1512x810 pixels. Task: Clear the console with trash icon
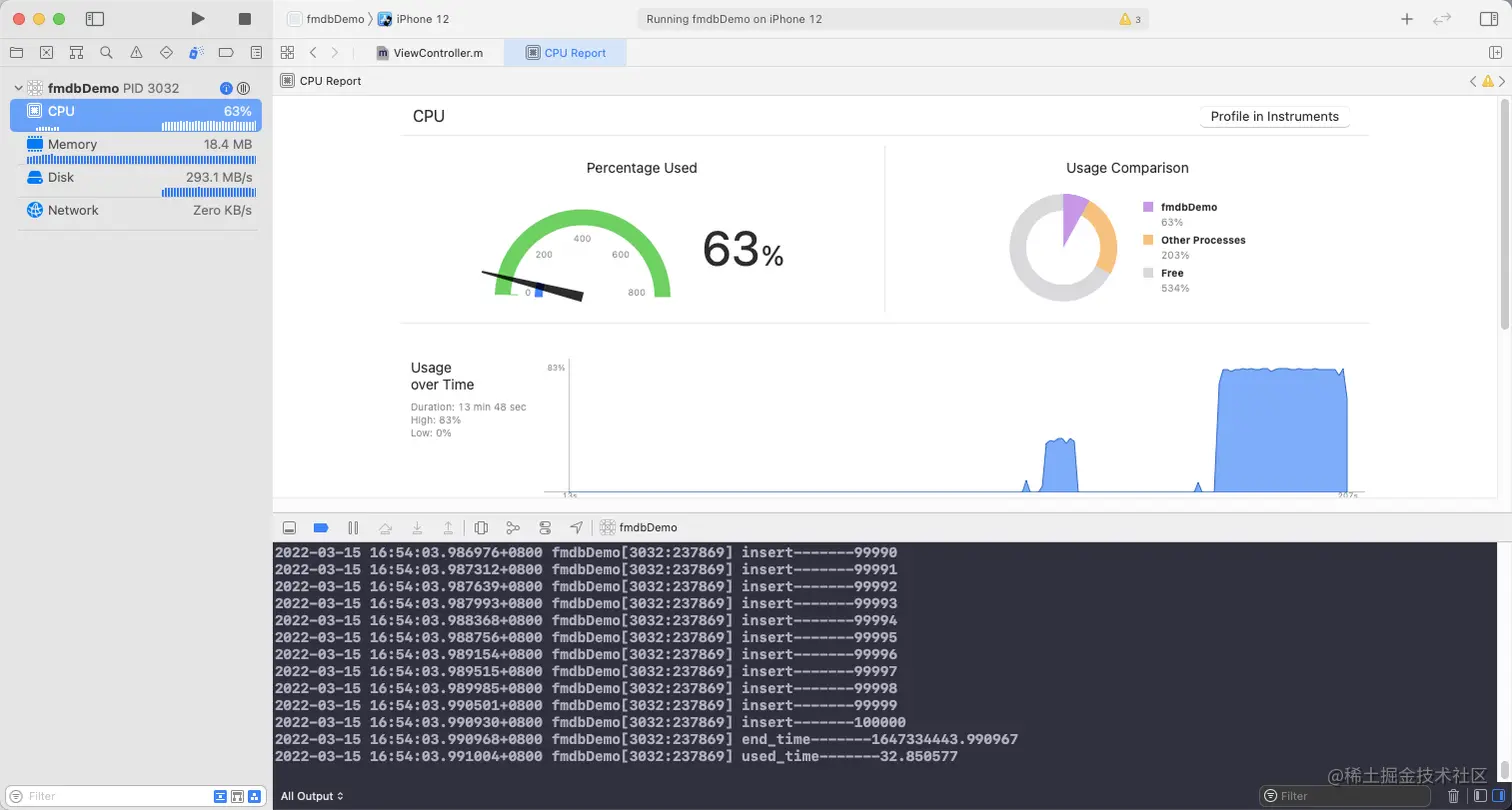click(1454, 796)
